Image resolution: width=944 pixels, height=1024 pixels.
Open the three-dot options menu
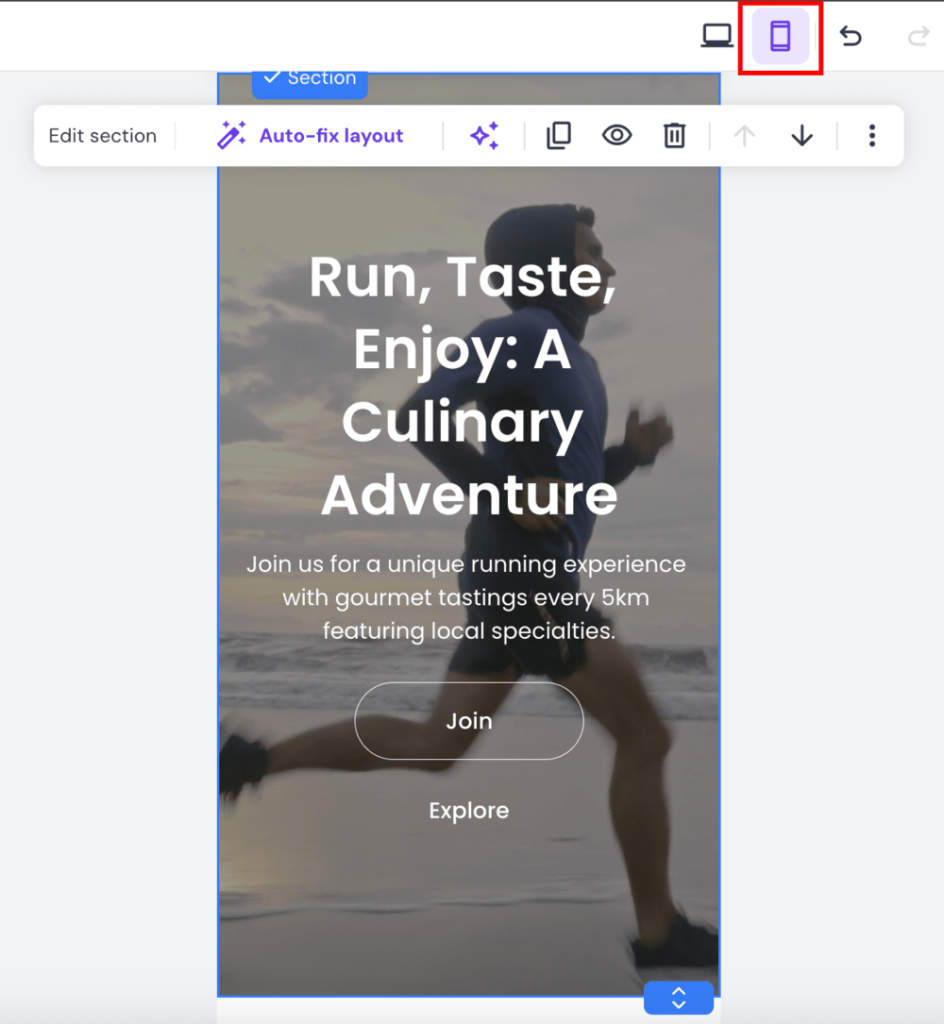pyautogui.click(x=872, y=135)
